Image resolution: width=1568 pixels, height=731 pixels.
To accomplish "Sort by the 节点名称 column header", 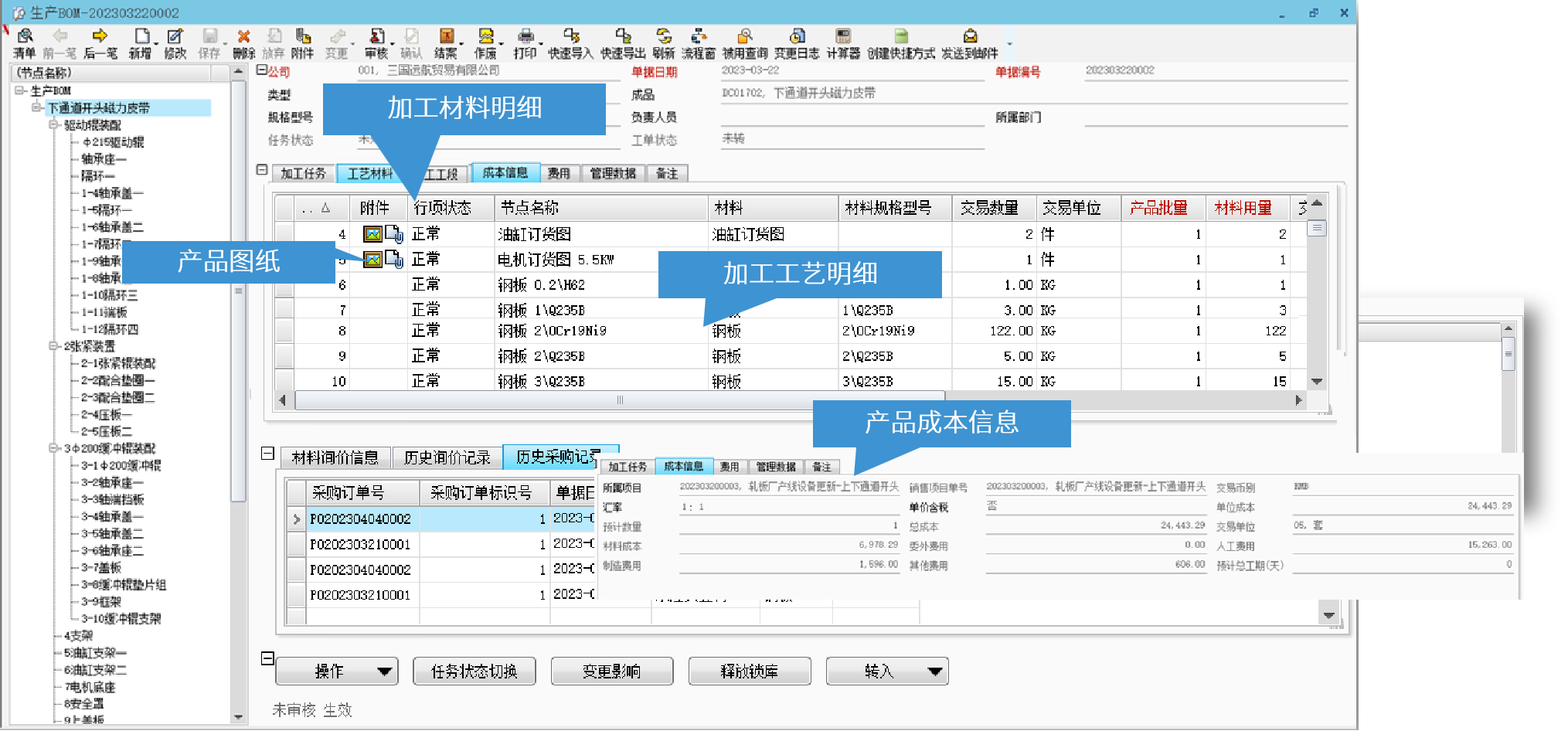I will point(600,207).
